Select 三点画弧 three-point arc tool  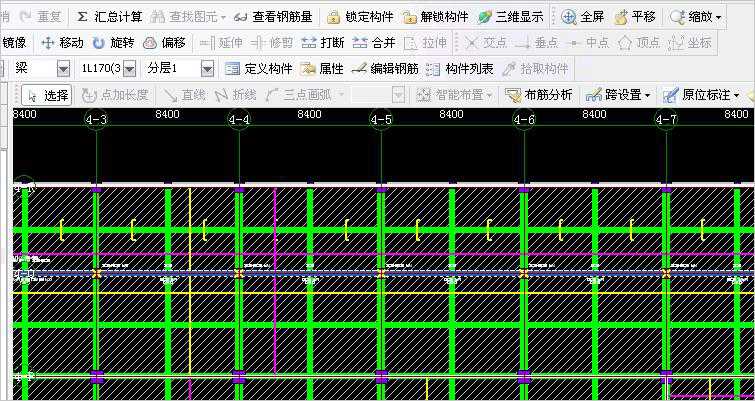click(x=299, y=95)
